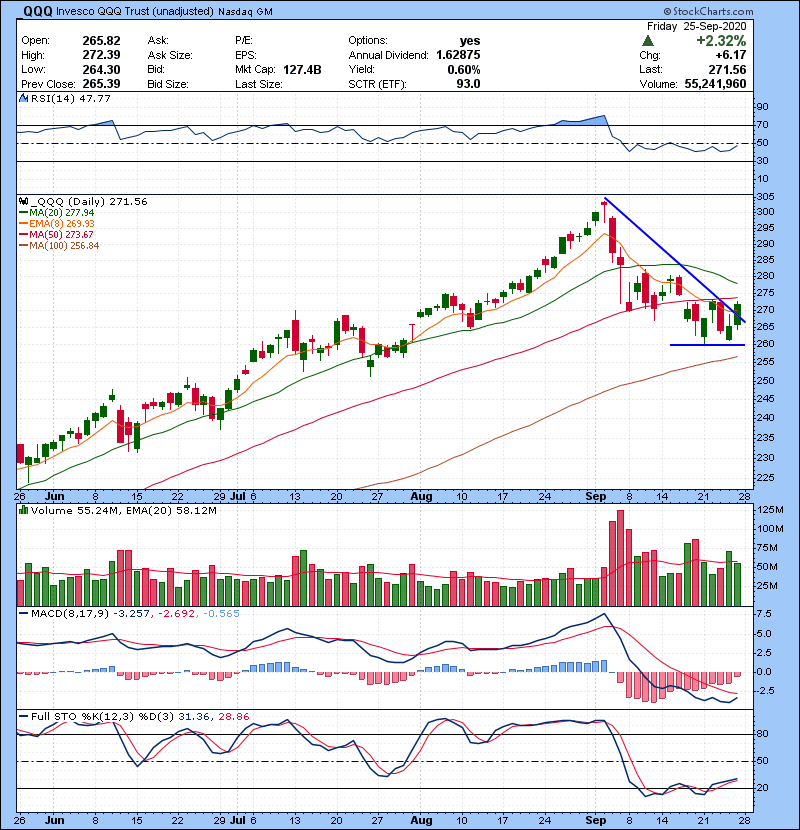Click the Low value 264.30
This screenshot has height=830, width=800.
coord(101,69)
